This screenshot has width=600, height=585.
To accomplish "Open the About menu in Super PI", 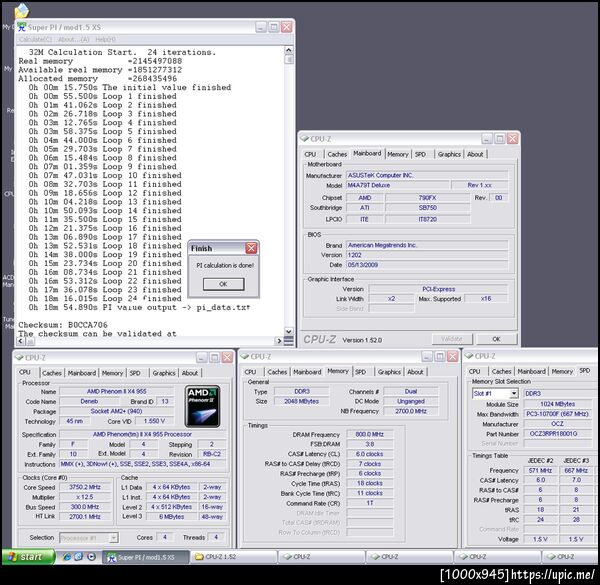I will point(73,39).
